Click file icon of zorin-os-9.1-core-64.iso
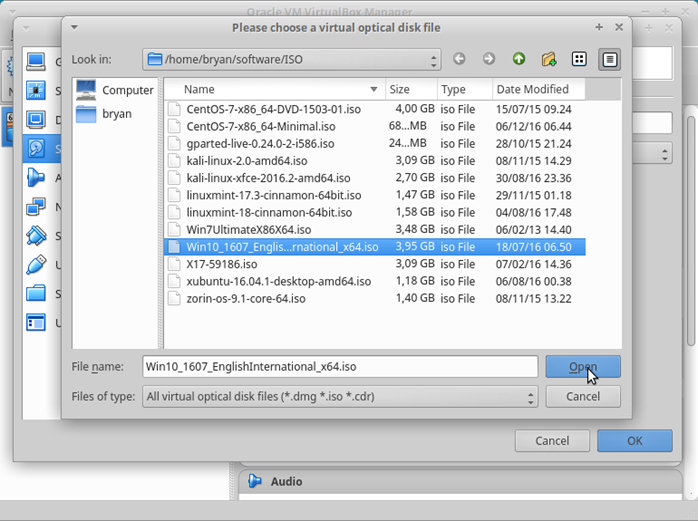Image resolution: width=698 pixels, height=521 pixels. pyautogui.click(x=174, y=298)
